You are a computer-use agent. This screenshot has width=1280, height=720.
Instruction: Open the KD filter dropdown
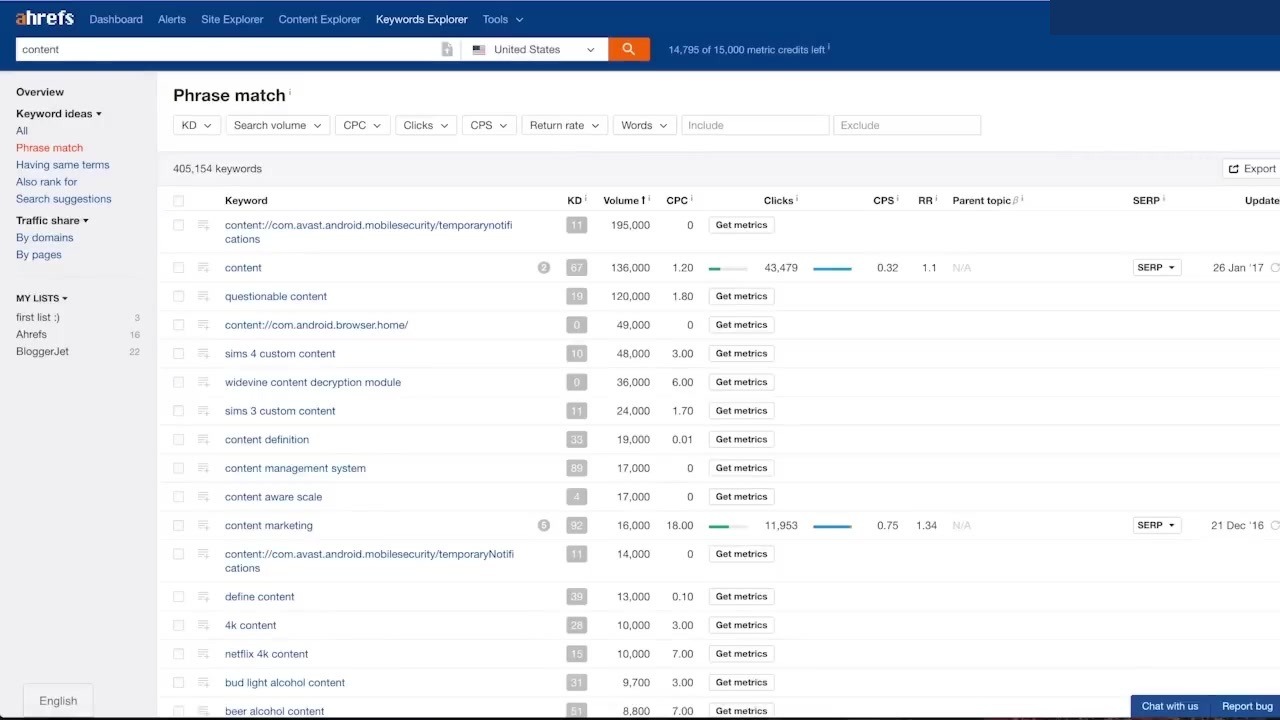click(x=197, y=125)
